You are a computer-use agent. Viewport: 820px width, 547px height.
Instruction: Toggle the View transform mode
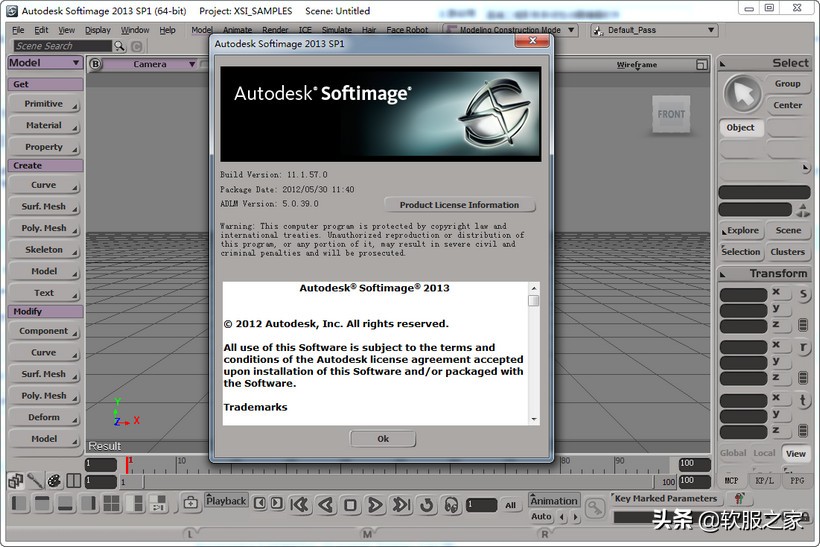pyautogui.click(x=795, y=453)
